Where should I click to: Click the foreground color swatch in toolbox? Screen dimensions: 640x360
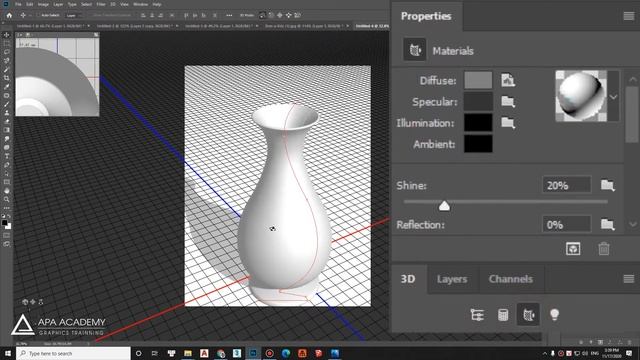pos(4,223)
